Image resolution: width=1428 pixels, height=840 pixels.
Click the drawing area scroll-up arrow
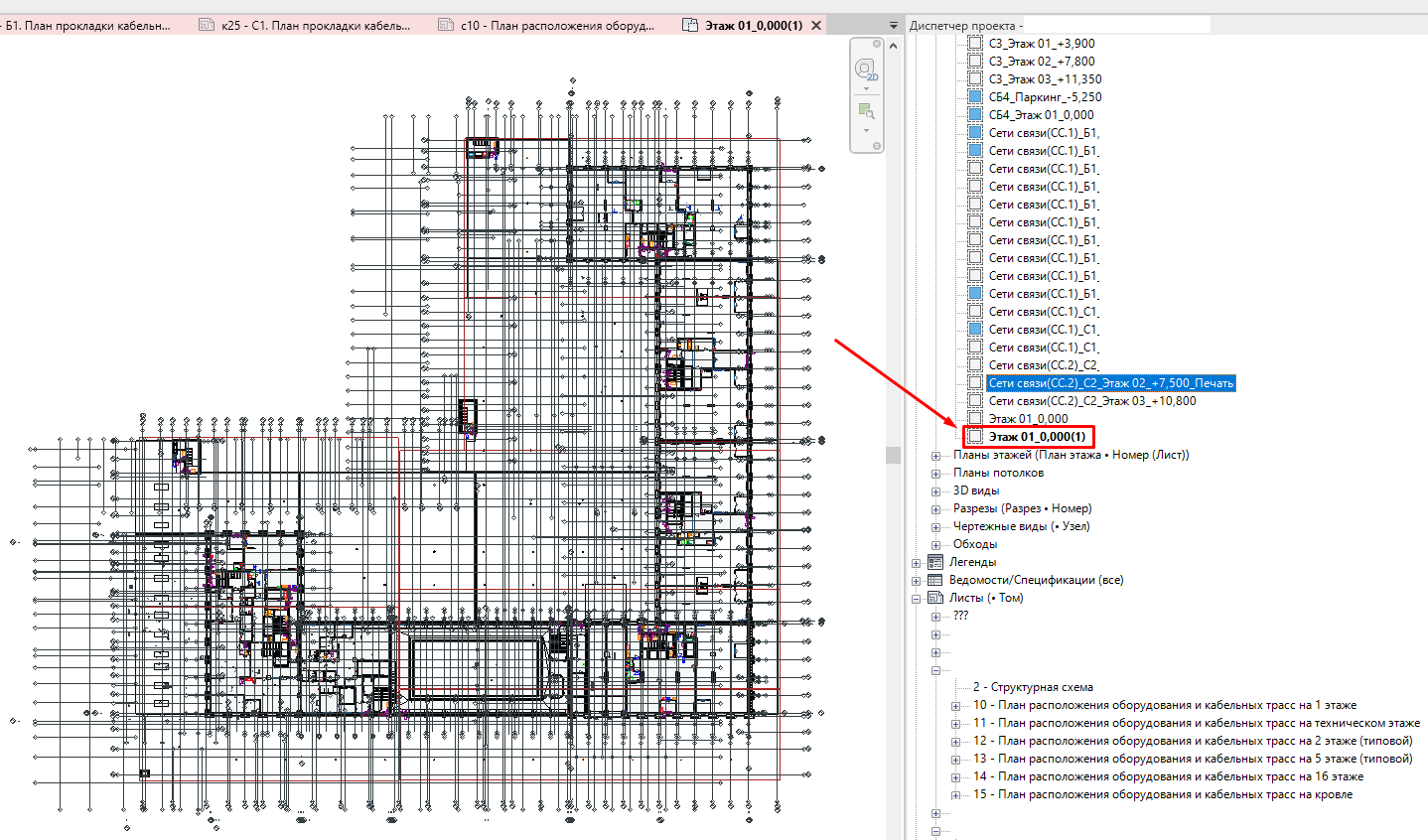click(x=893, y=44)
